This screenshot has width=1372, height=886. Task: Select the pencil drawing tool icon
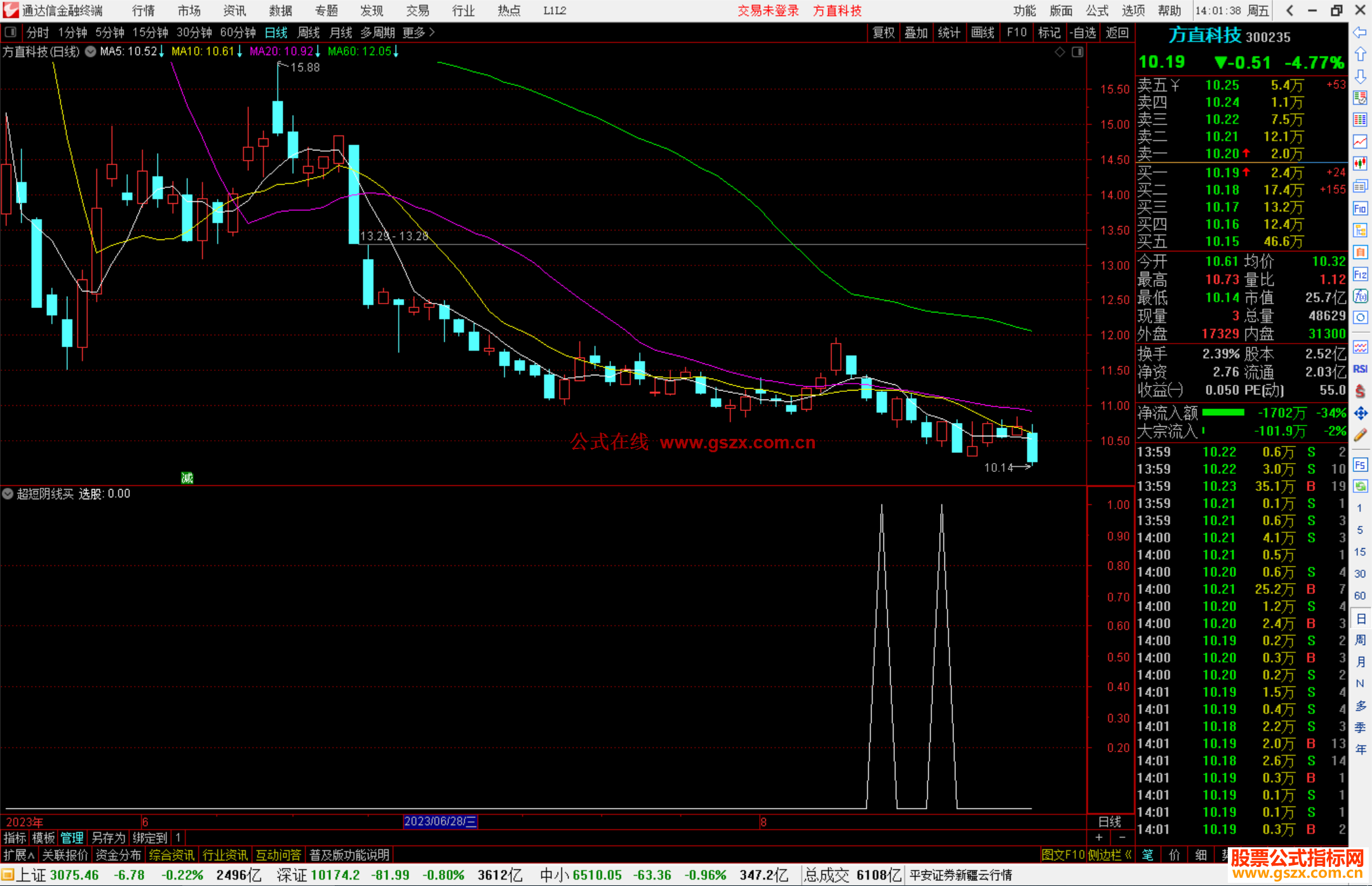click(x=1360, y=435)
